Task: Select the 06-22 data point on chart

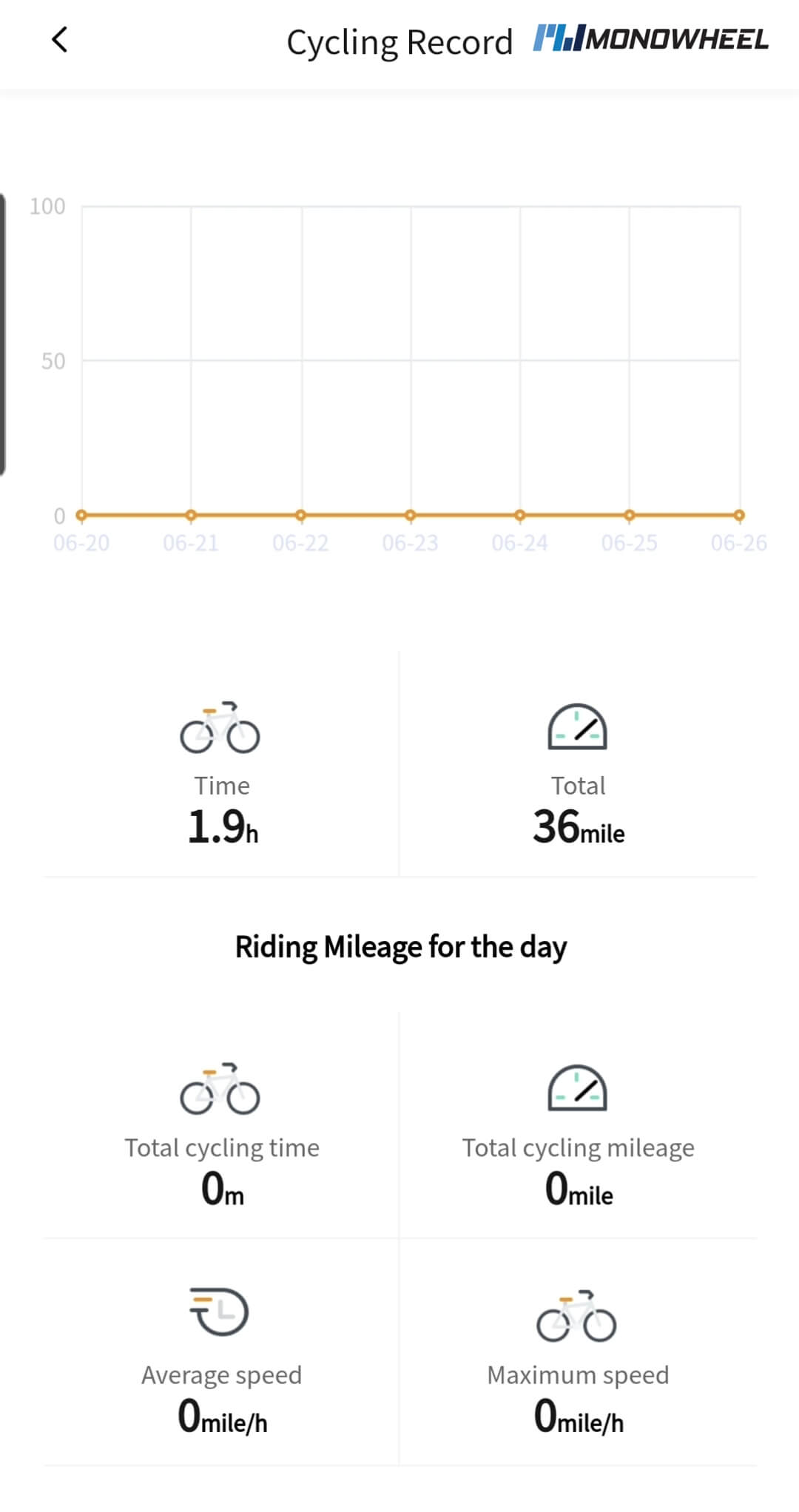Action: (300, 515)
